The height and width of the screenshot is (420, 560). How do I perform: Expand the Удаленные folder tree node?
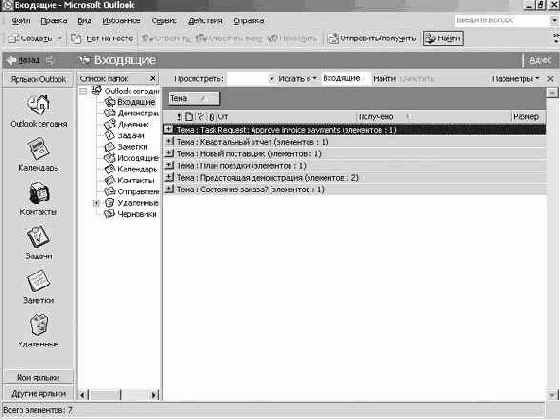pyautogui.click(x=95, y=203)
